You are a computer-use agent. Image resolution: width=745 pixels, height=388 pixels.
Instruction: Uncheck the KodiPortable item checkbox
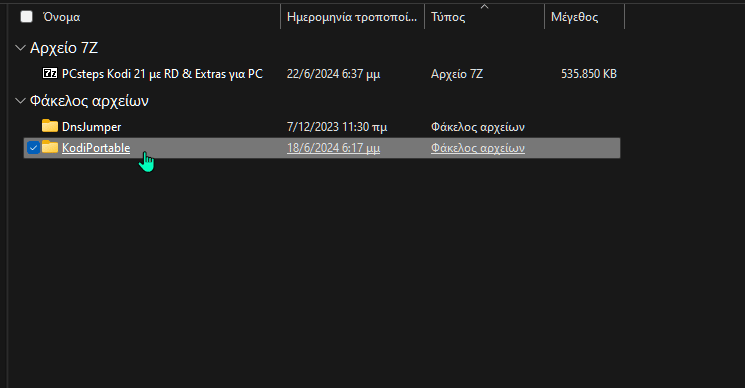click(x=33, y=148)
